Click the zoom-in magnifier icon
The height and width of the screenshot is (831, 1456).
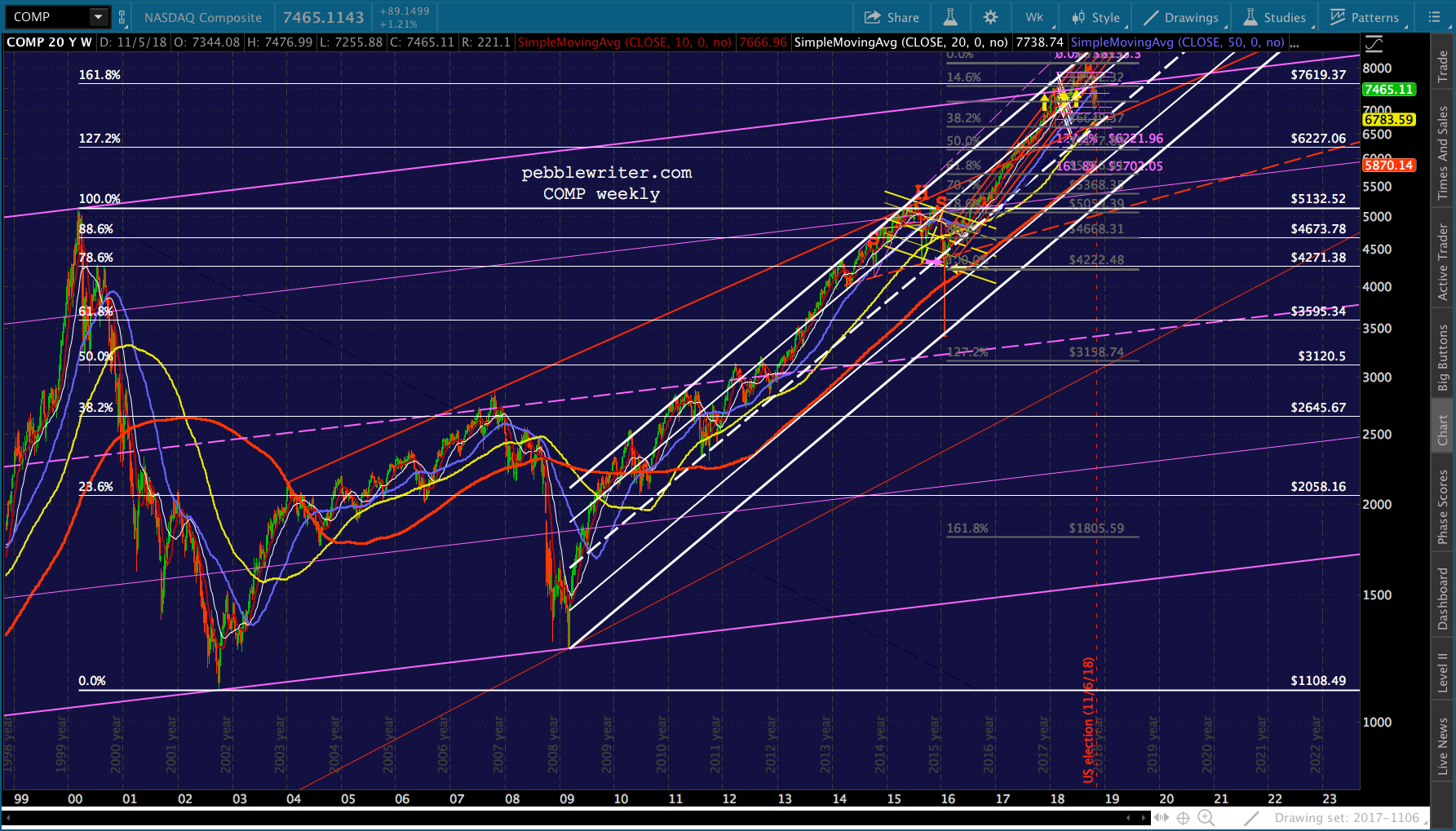[x=1206, y=818]
